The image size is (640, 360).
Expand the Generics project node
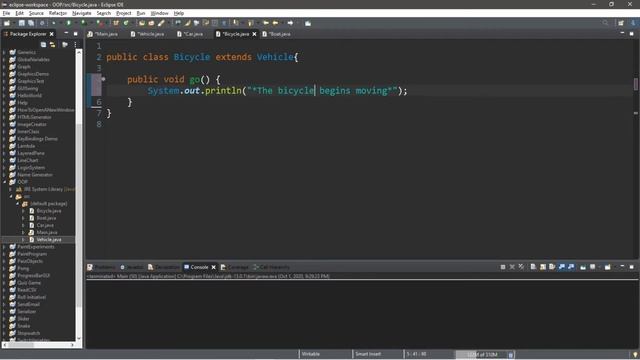click(x=4, y=52)
